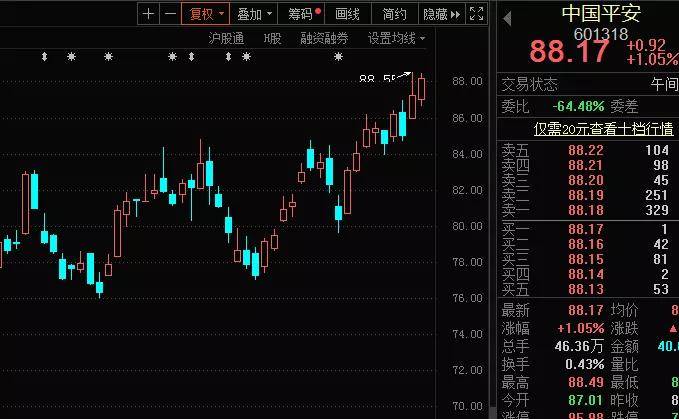Click 卖一 price 88.18
Image resolution: width=679 pixels, height=419 pixels.
[585, 210]
